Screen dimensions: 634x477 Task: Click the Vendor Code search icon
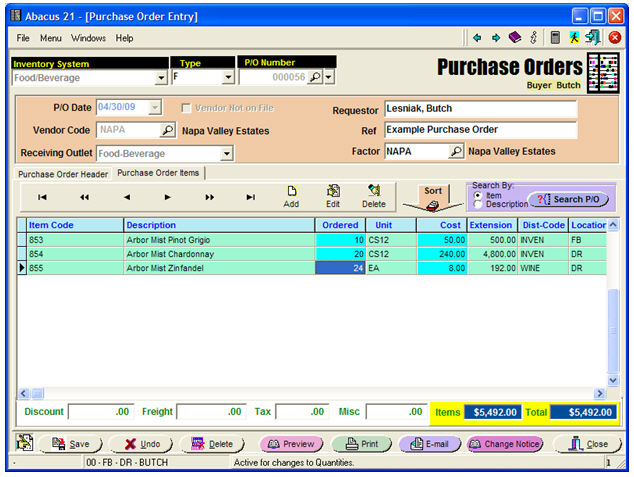[167, 130]
